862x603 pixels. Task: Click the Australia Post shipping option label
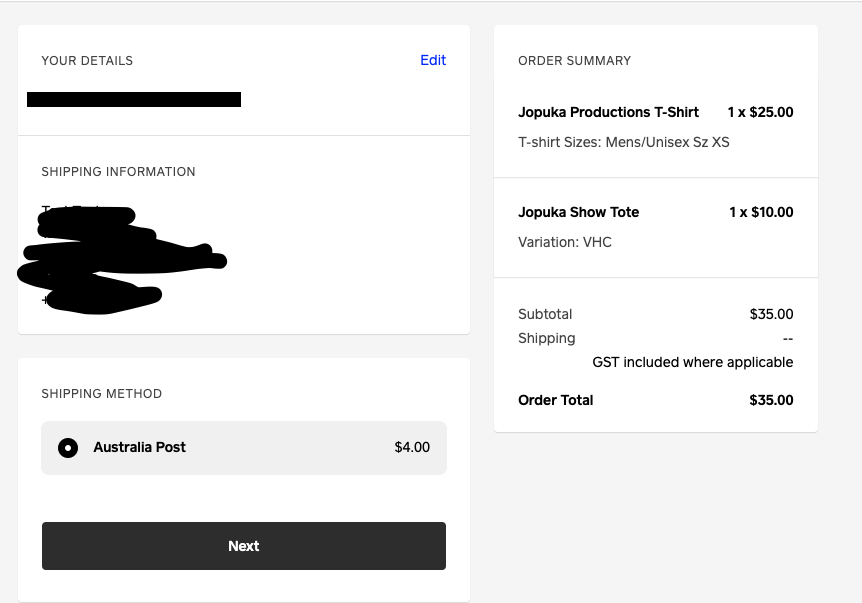click(x=140, y=447)
